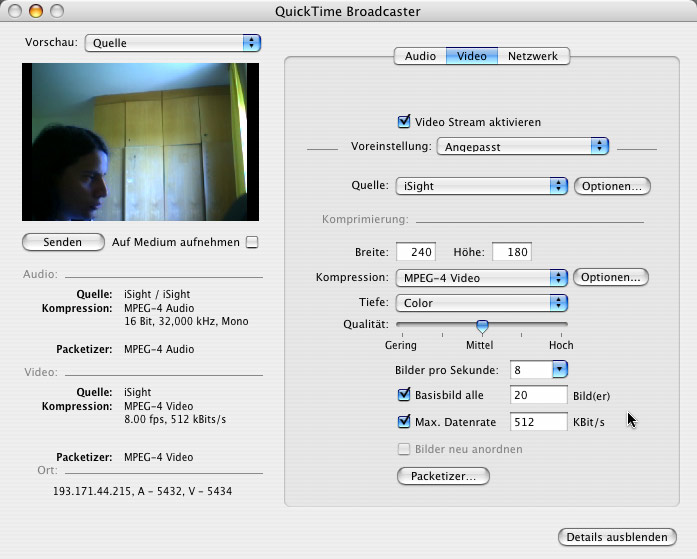Minimize the QuickTime Broadcaster window
697x559 pixels.
coord(36,11)
